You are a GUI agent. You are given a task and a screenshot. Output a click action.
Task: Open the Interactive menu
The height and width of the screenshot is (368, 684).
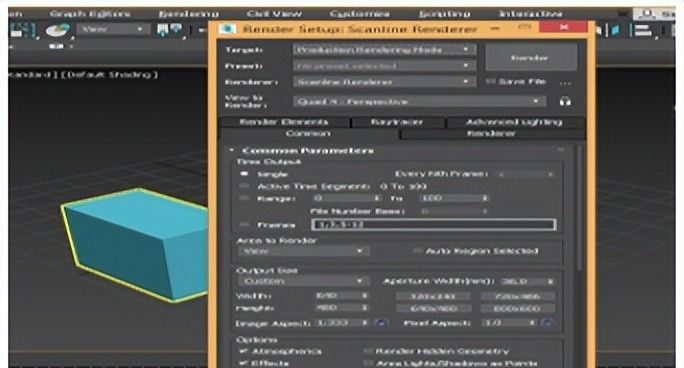pyautogui.click(x=530, y=14)
